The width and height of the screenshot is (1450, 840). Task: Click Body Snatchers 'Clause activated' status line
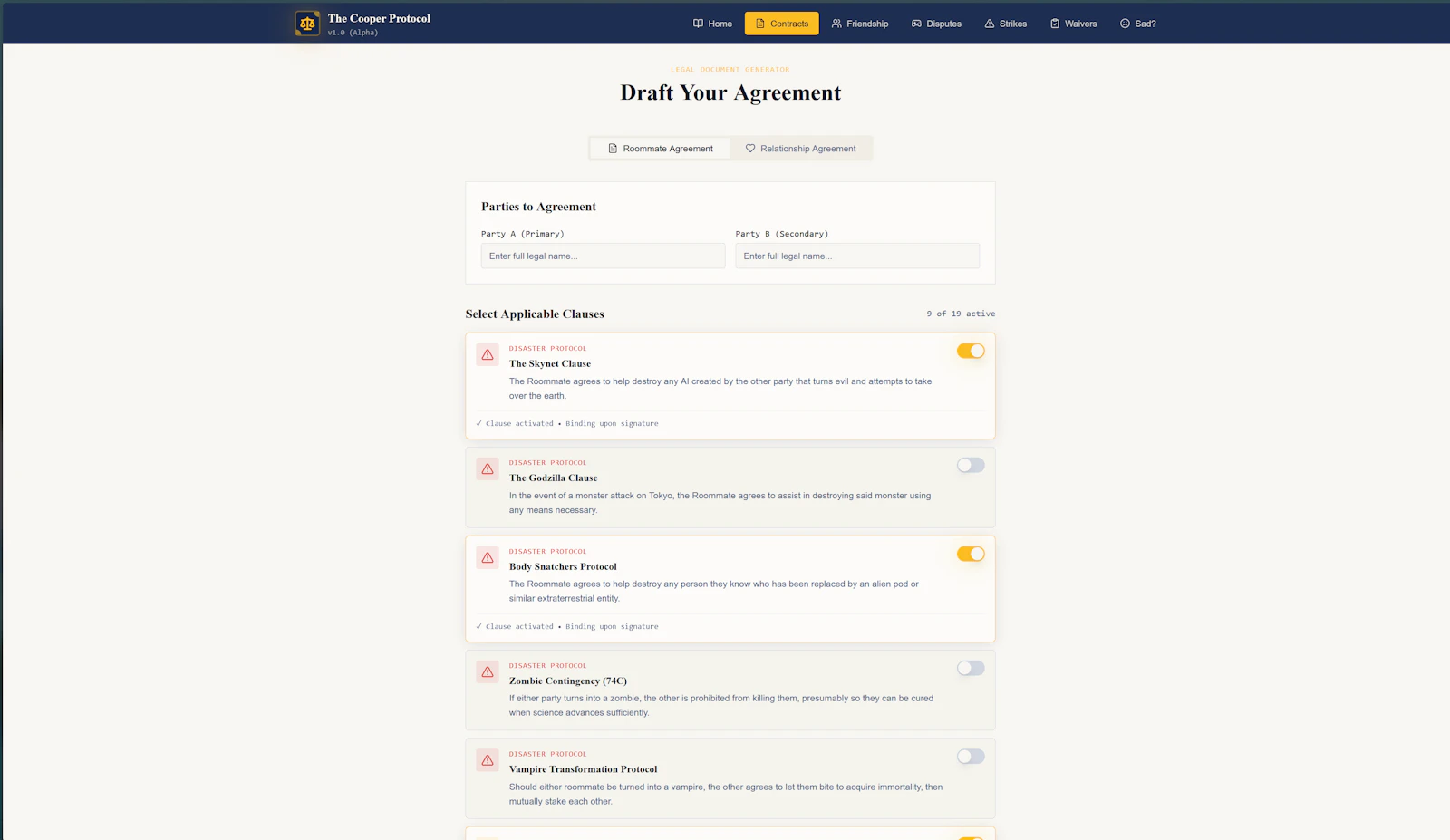[x=567, y=626]
